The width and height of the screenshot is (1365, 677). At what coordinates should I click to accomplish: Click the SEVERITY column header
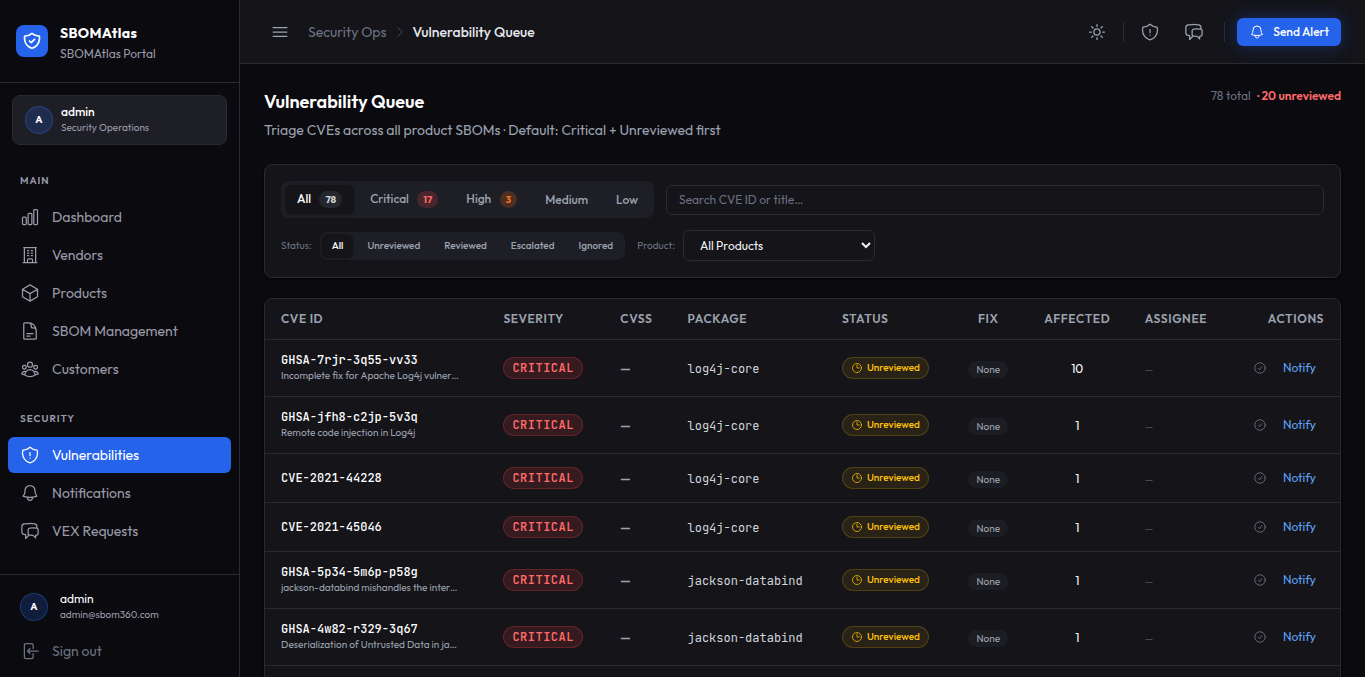533,319
